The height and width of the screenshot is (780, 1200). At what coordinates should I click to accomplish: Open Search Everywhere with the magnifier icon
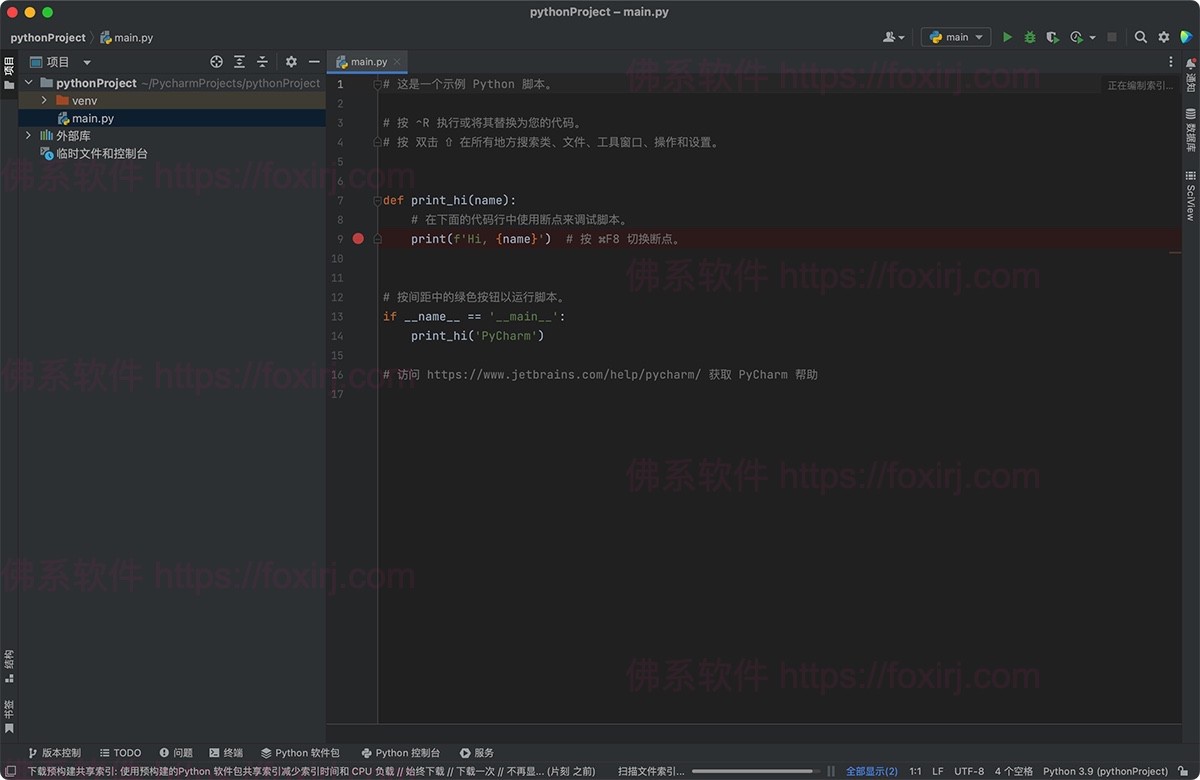coord(1141,37)
